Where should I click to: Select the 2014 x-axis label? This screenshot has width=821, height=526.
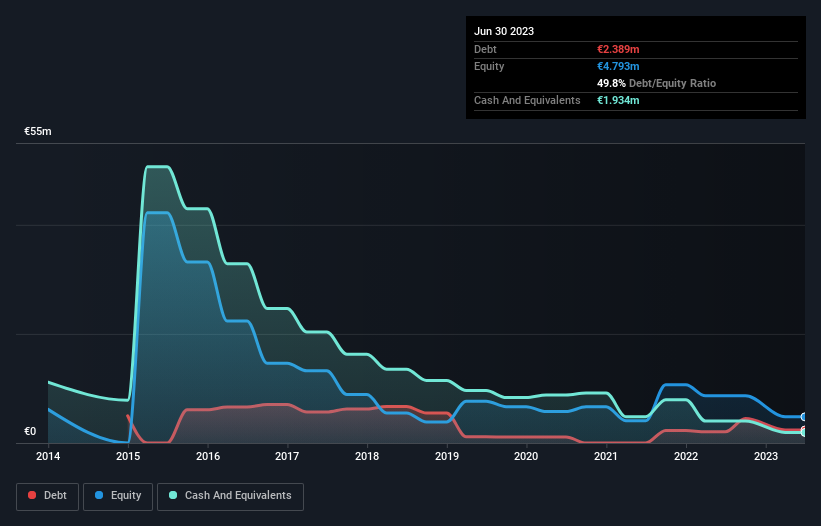pyautogui.click(x=48, y=456)
